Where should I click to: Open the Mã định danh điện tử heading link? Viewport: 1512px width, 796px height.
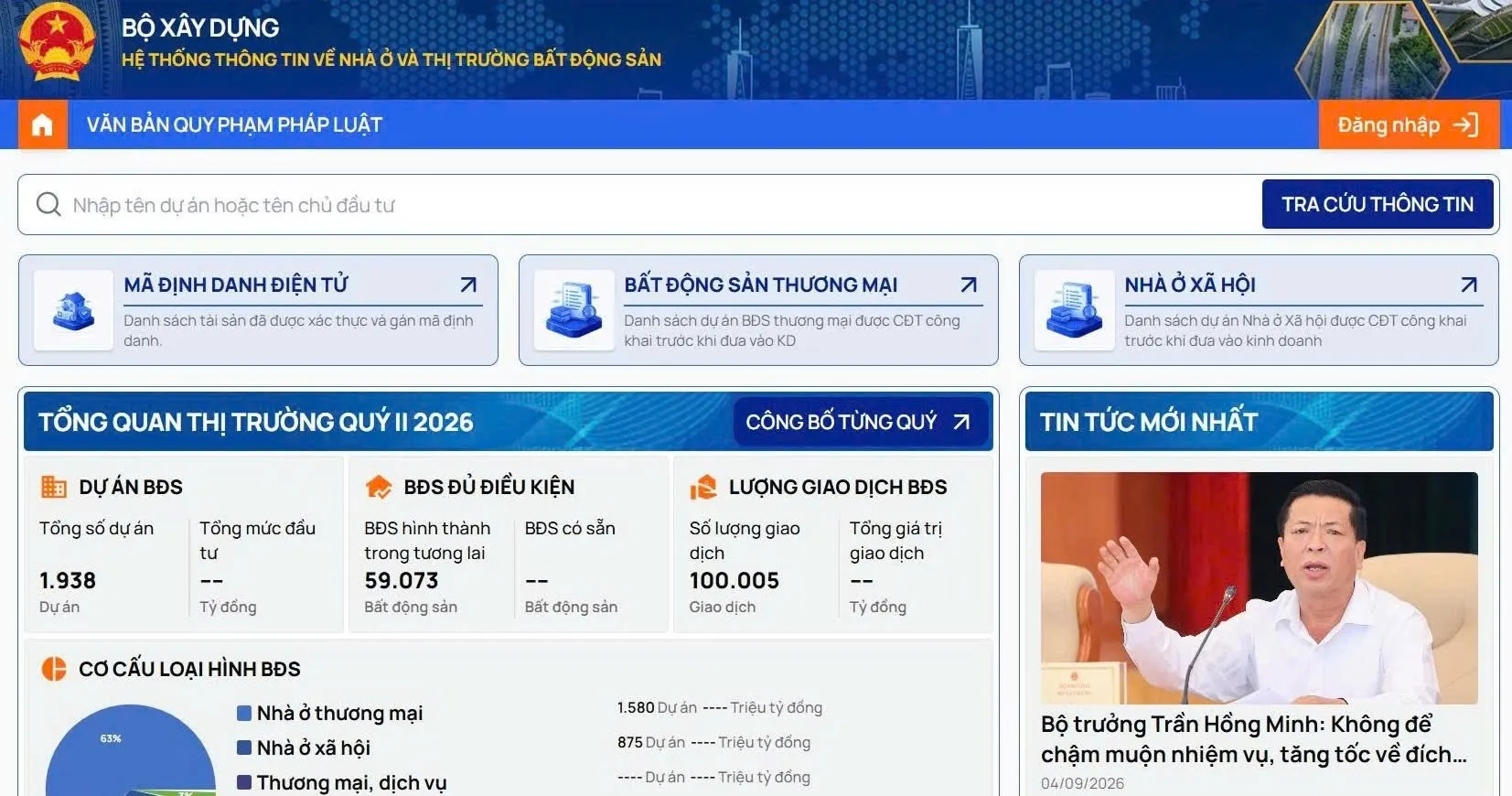[236, 285]
